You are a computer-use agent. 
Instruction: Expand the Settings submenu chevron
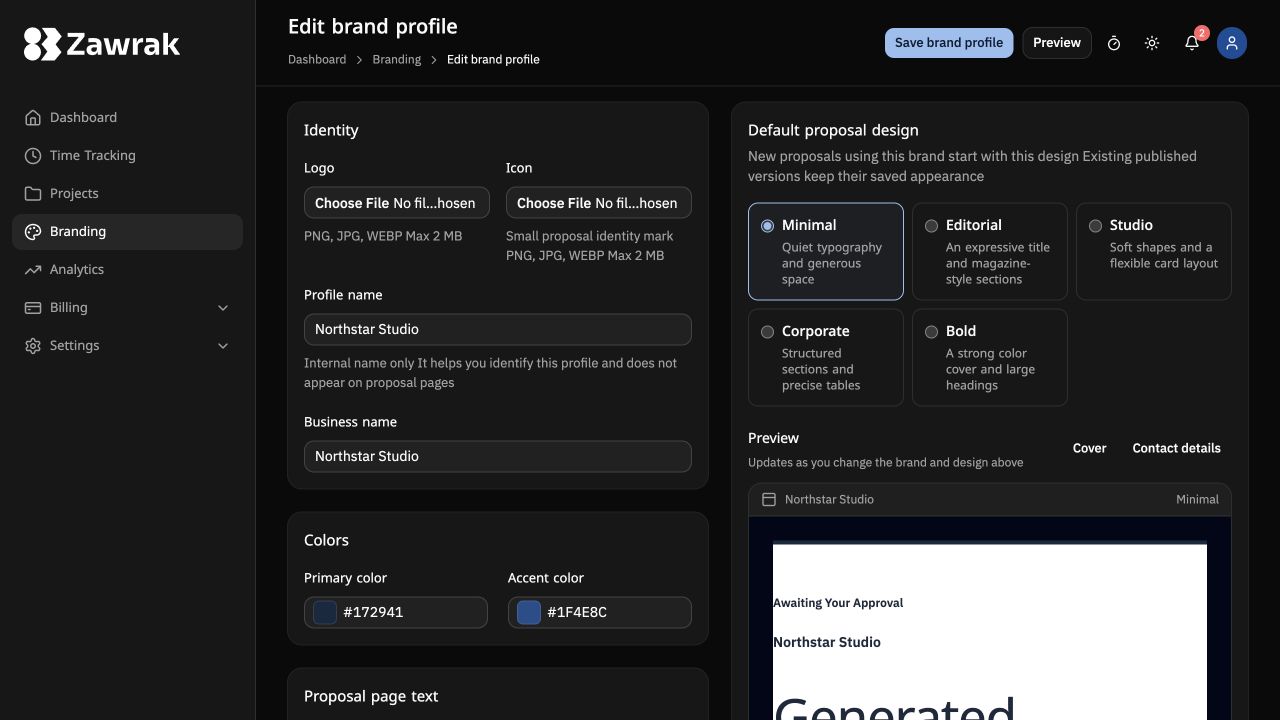click(x=223, y=345)
